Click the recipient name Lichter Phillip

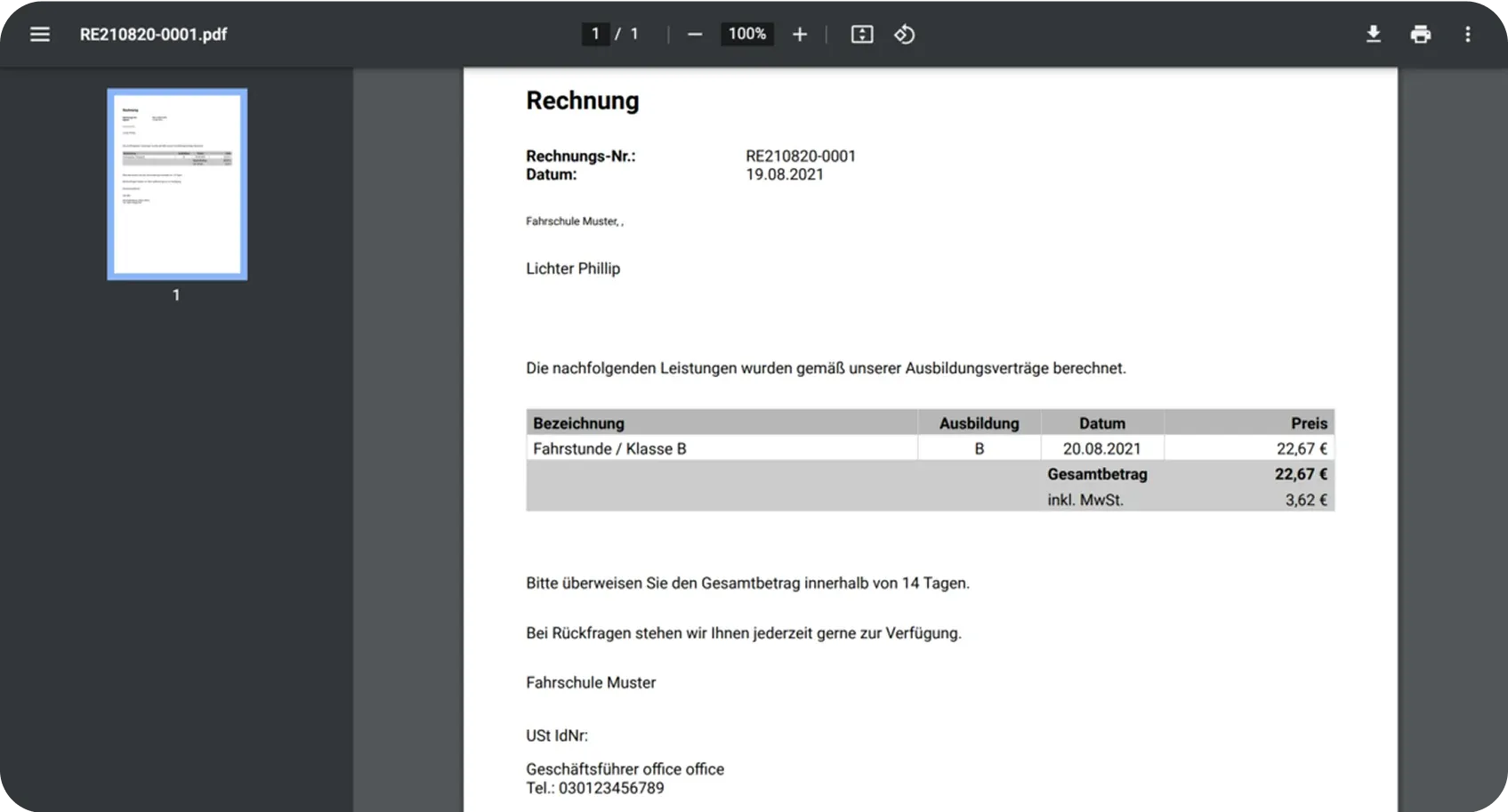tap(573, 269)
